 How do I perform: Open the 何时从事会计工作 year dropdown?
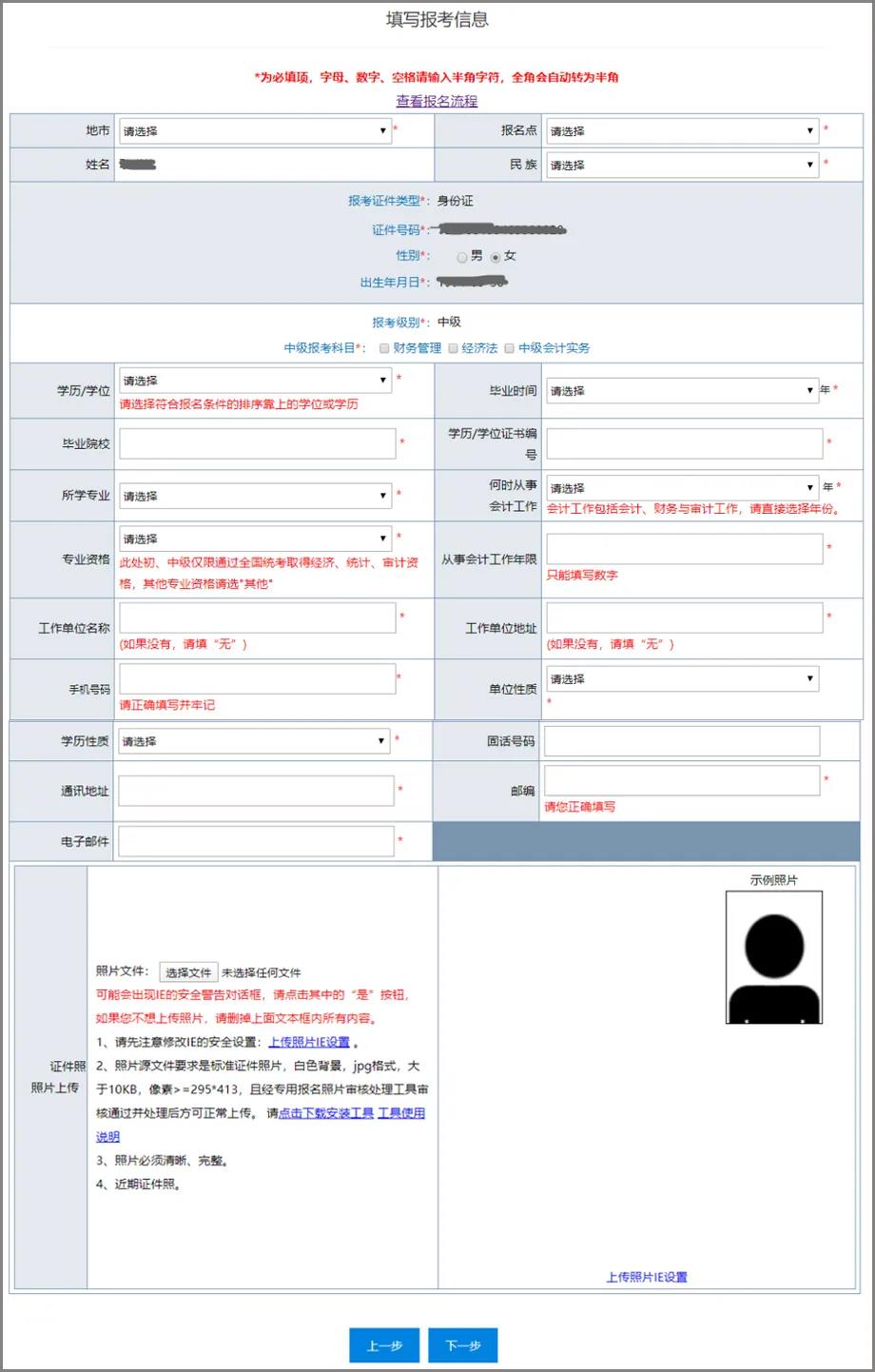click(x=681, y=487)
